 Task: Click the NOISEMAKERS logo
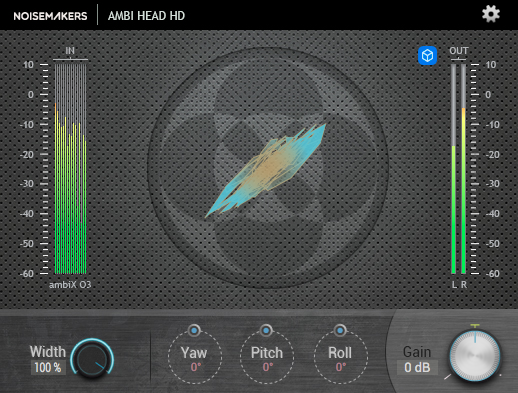pos(50,16)
